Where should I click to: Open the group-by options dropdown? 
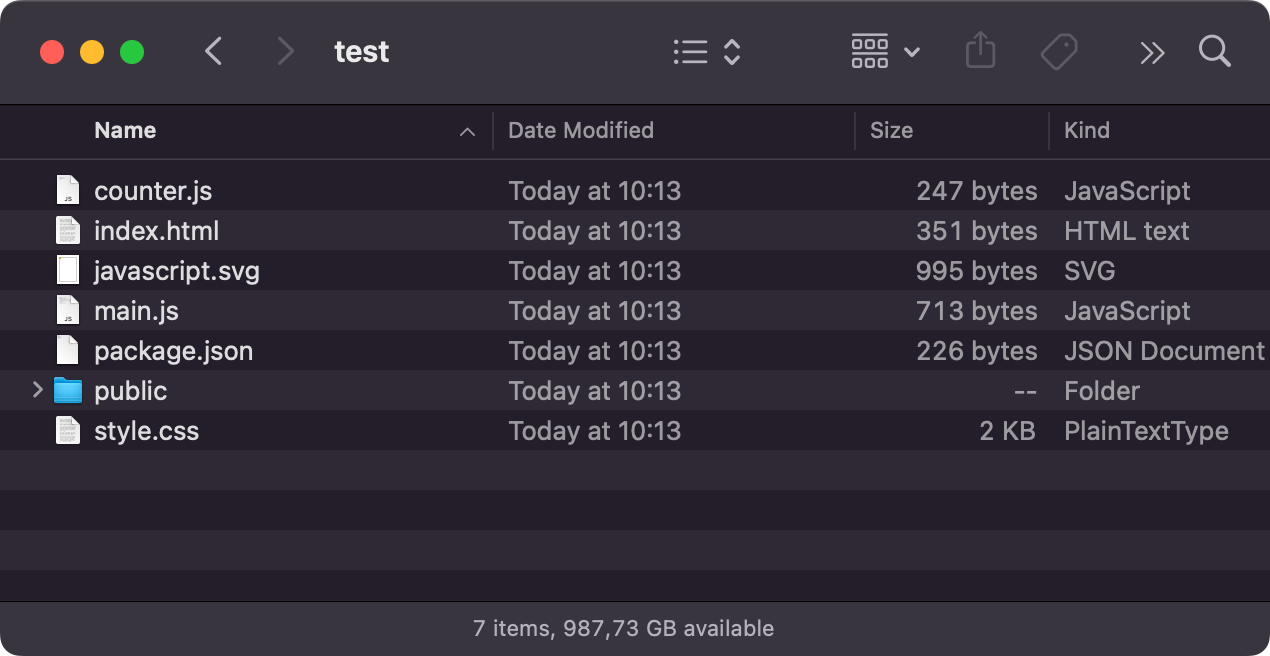[885, 52]
